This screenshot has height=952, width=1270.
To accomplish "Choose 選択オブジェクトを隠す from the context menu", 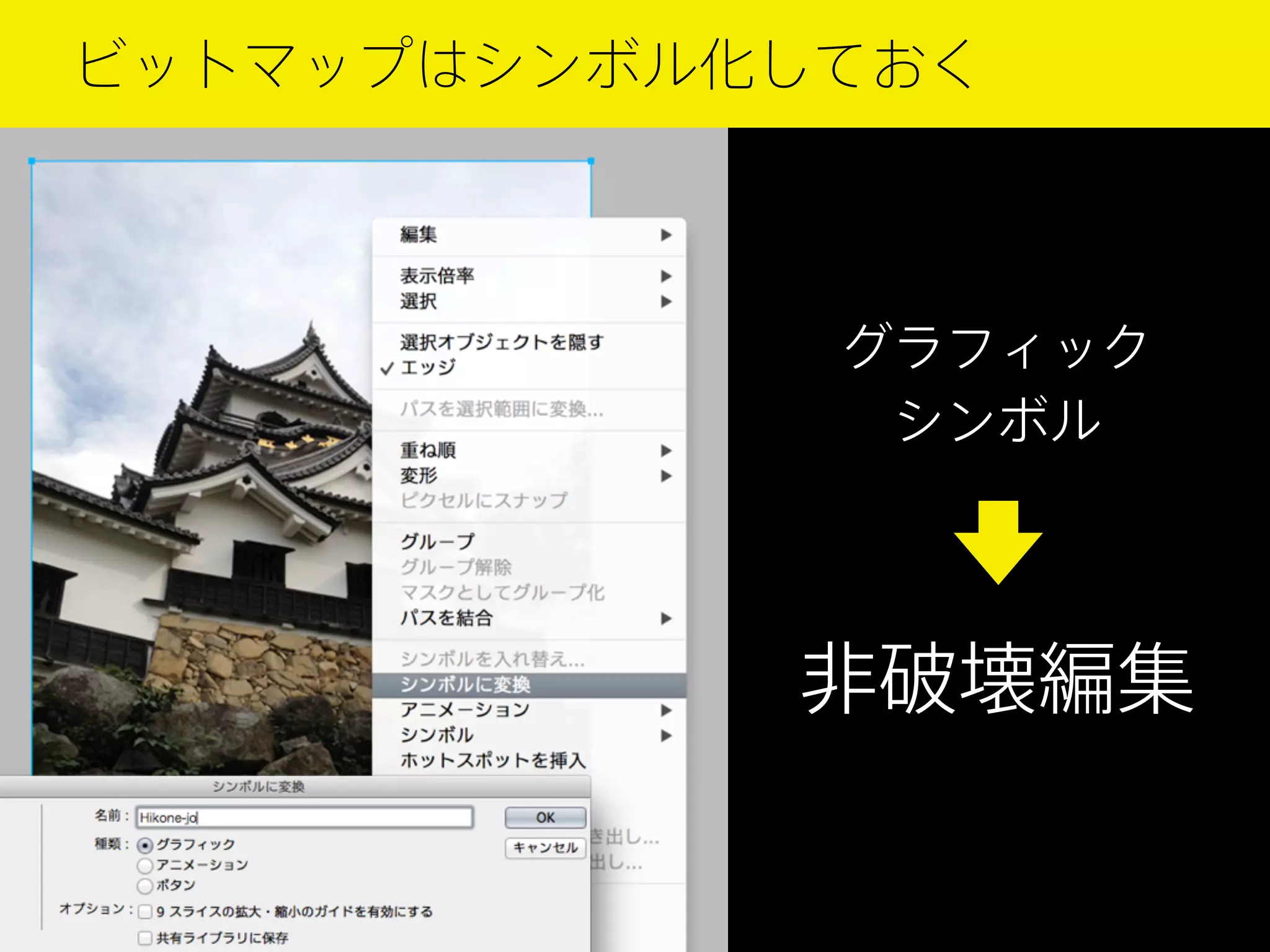I will point(529,342).
